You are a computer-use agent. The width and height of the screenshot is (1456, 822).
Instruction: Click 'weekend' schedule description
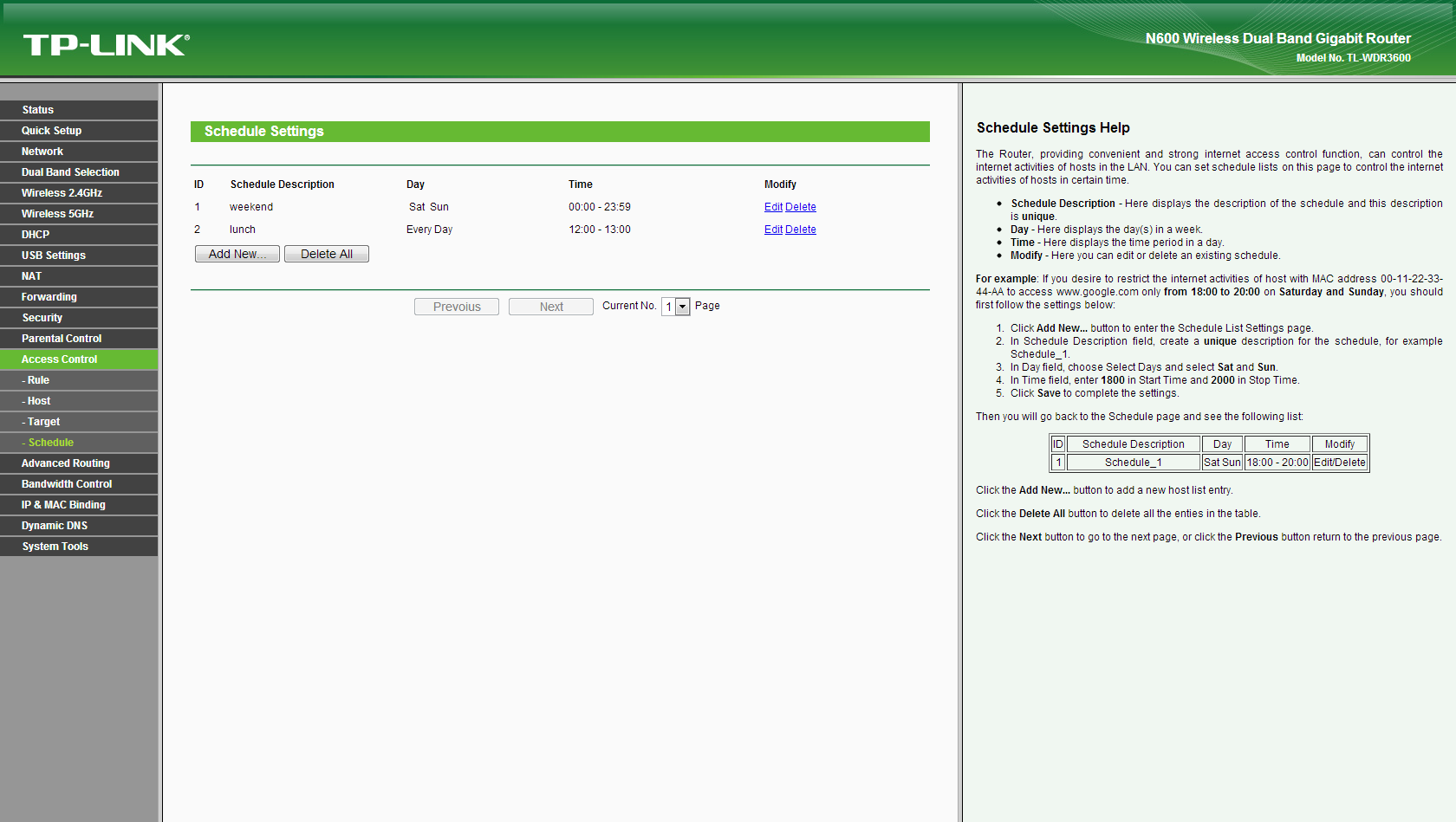[x=251, y=207]
